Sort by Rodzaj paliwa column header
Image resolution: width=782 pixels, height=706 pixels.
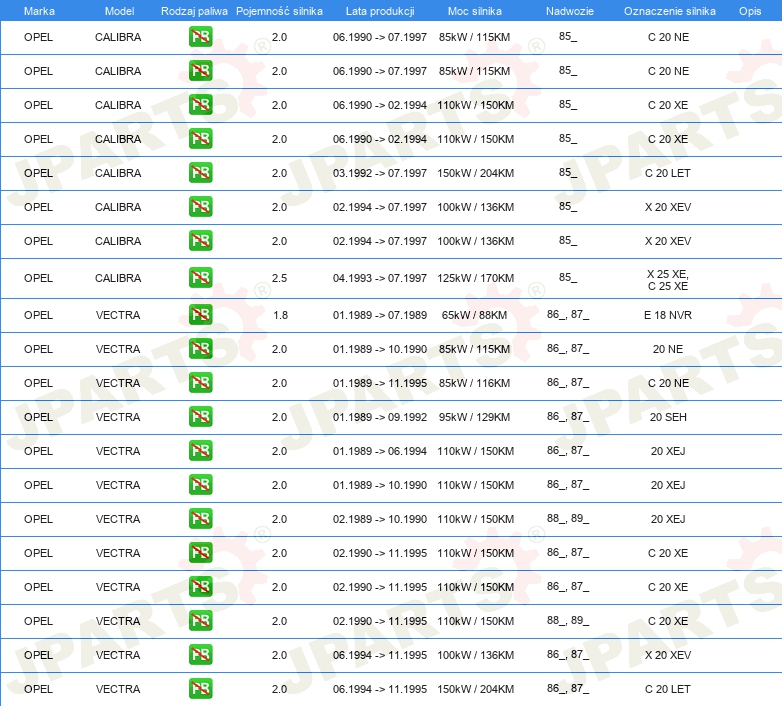pos(194,11)
